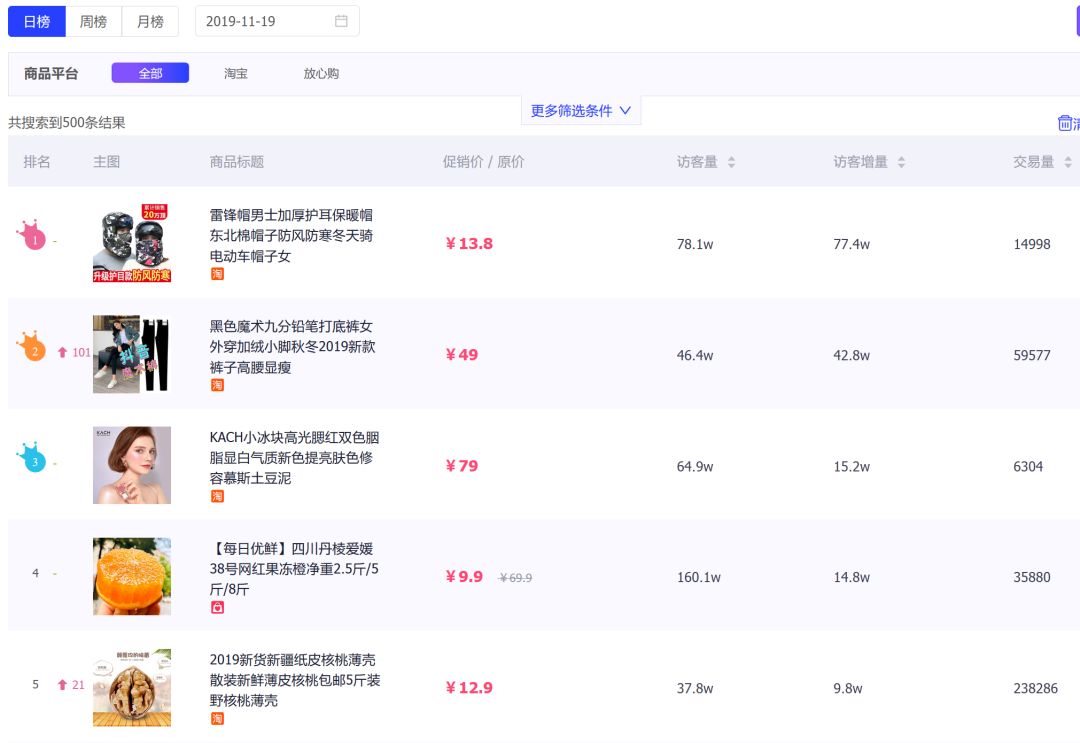Viewport: 1080px width, 743px height.
Task: Click 放心购 bag icon under 果冻橙 title
Action: pos(217,607)
